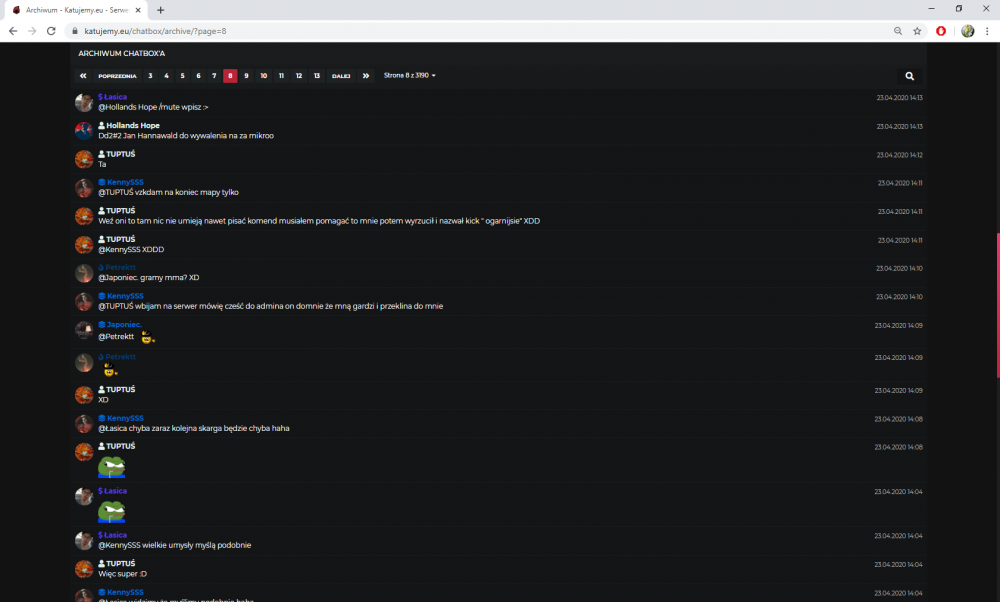Go to DALEJ next page
This screenshot has width=1000, height=602.
point(341,76)
